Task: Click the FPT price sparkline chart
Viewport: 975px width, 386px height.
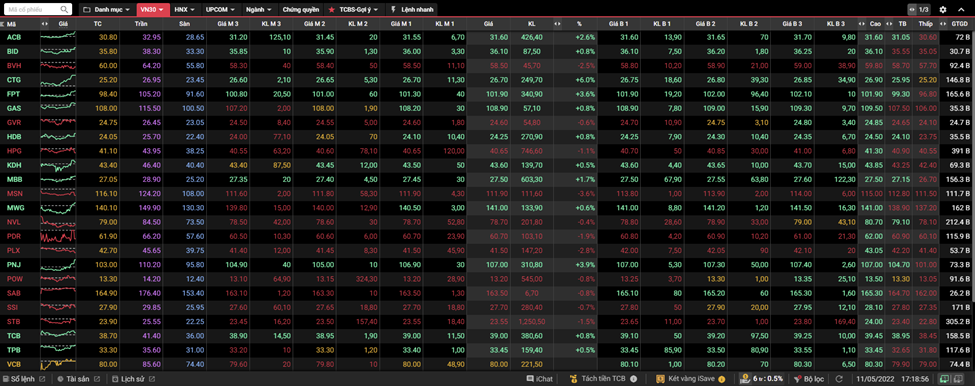Action: [58, 93]
